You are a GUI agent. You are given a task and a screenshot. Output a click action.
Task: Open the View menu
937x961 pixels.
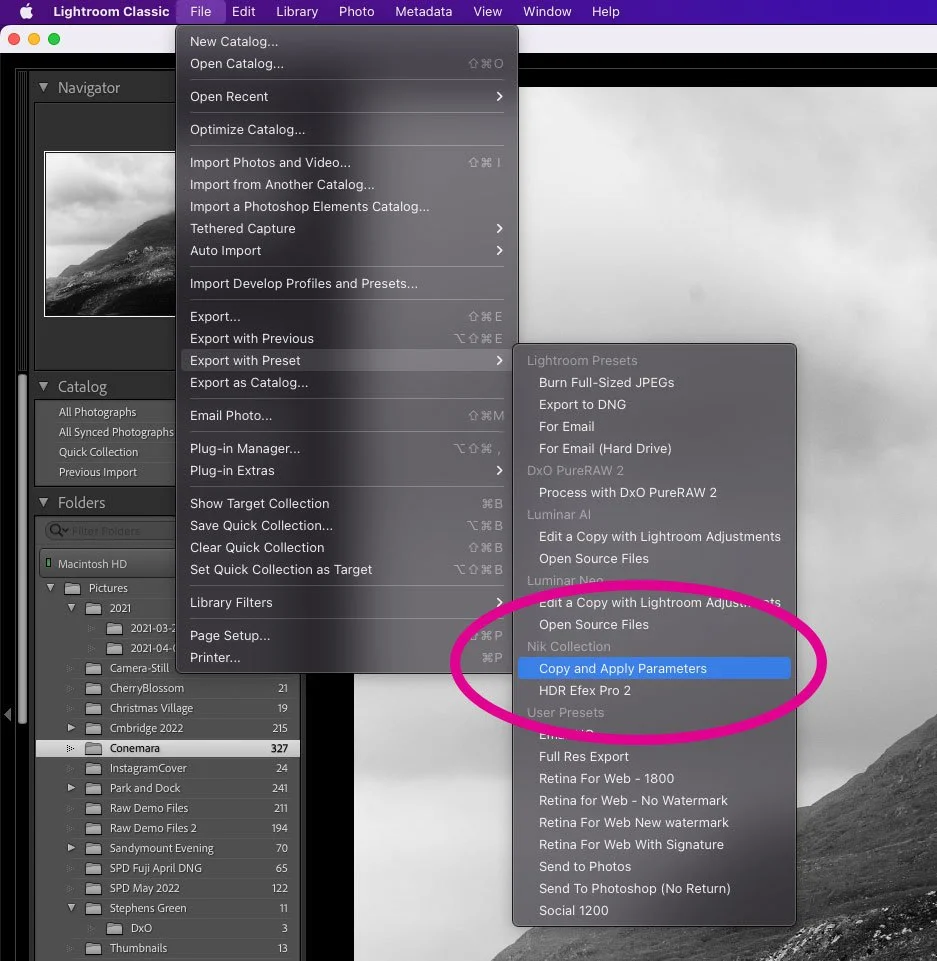pyautogui.click(x=487, y=11)
